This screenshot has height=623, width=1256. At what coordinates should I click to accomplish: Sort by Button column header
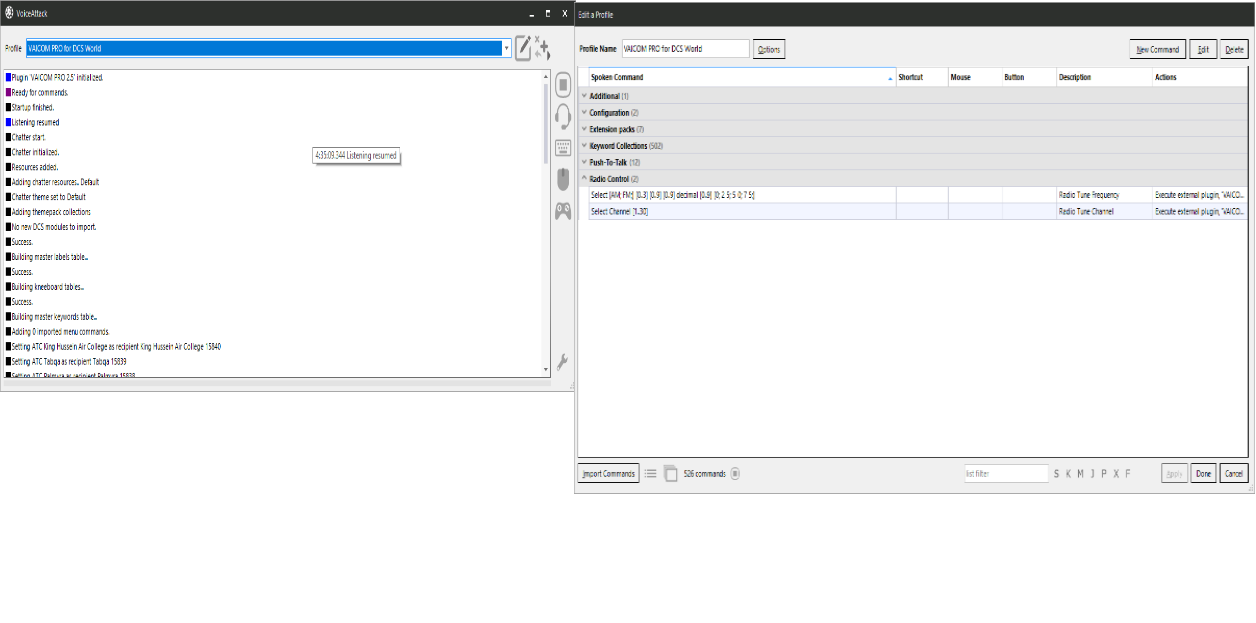click(1029, 77)
